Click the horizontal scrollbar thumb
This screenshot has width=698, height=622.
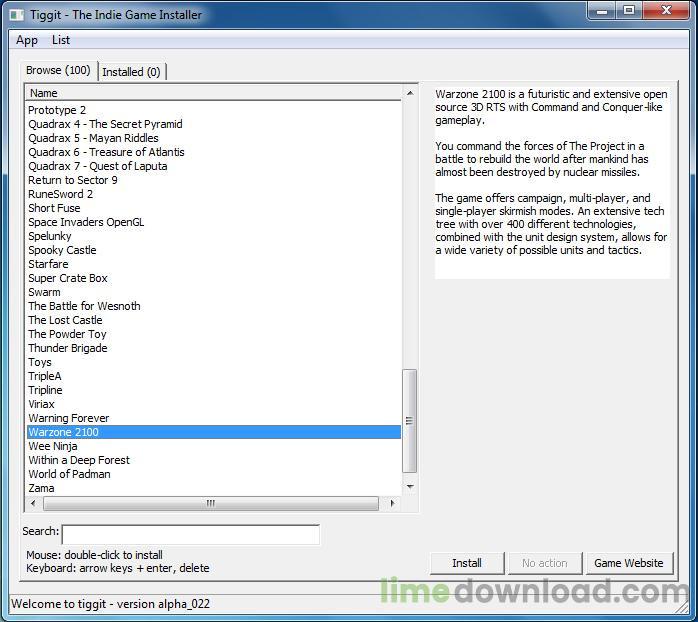coord(211,503)
